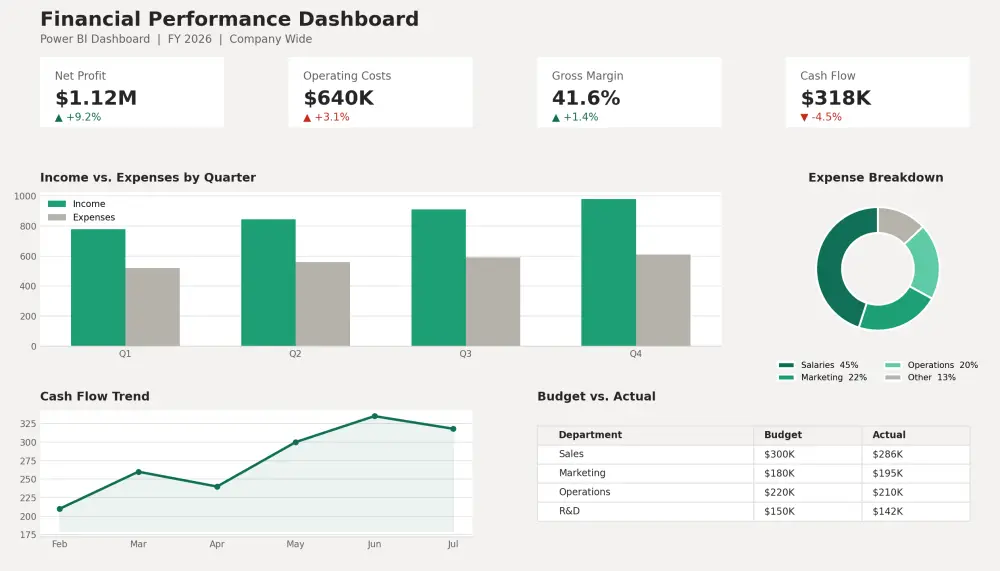The width and height of the screenshot is (1000, 571).
Task: Click the Budget column header
Action: [x=808, y=435]
